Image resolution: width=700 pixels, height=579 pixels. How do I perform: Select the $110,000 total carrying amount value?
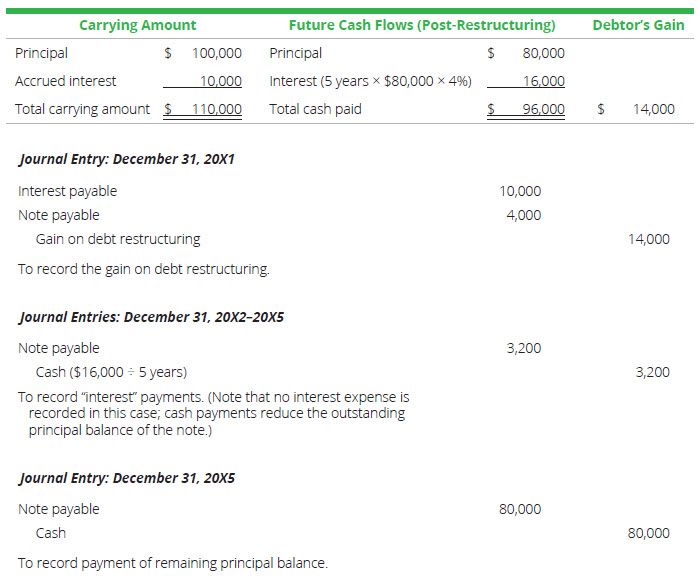click(210, 109)
